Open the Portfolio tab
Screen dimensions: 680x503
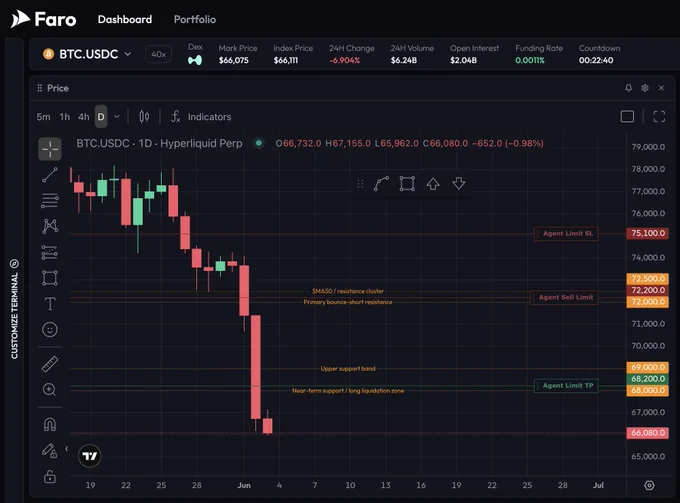(x=195, y=20)
